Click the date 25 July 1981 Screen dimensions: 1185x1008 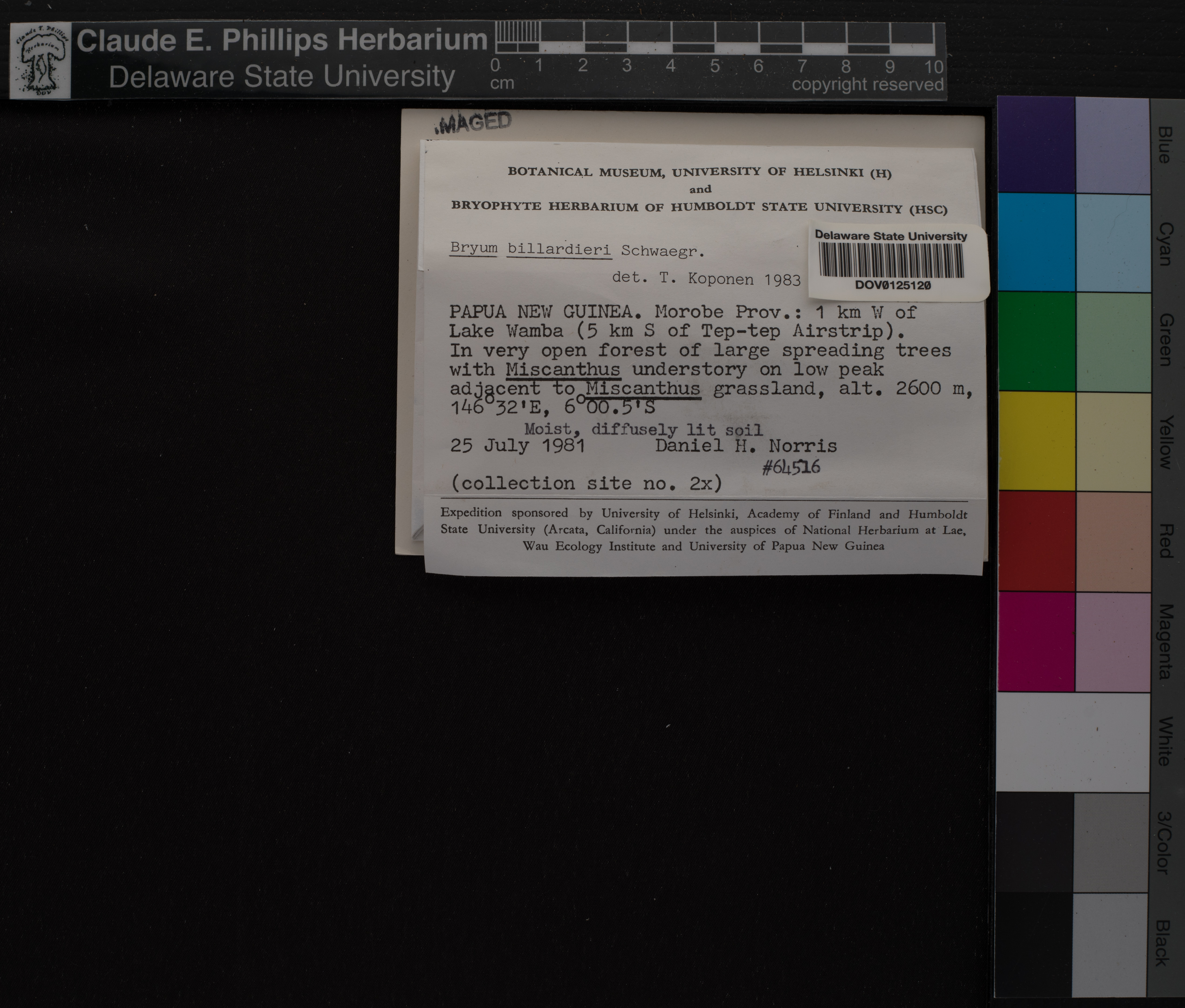coord(517,446)
